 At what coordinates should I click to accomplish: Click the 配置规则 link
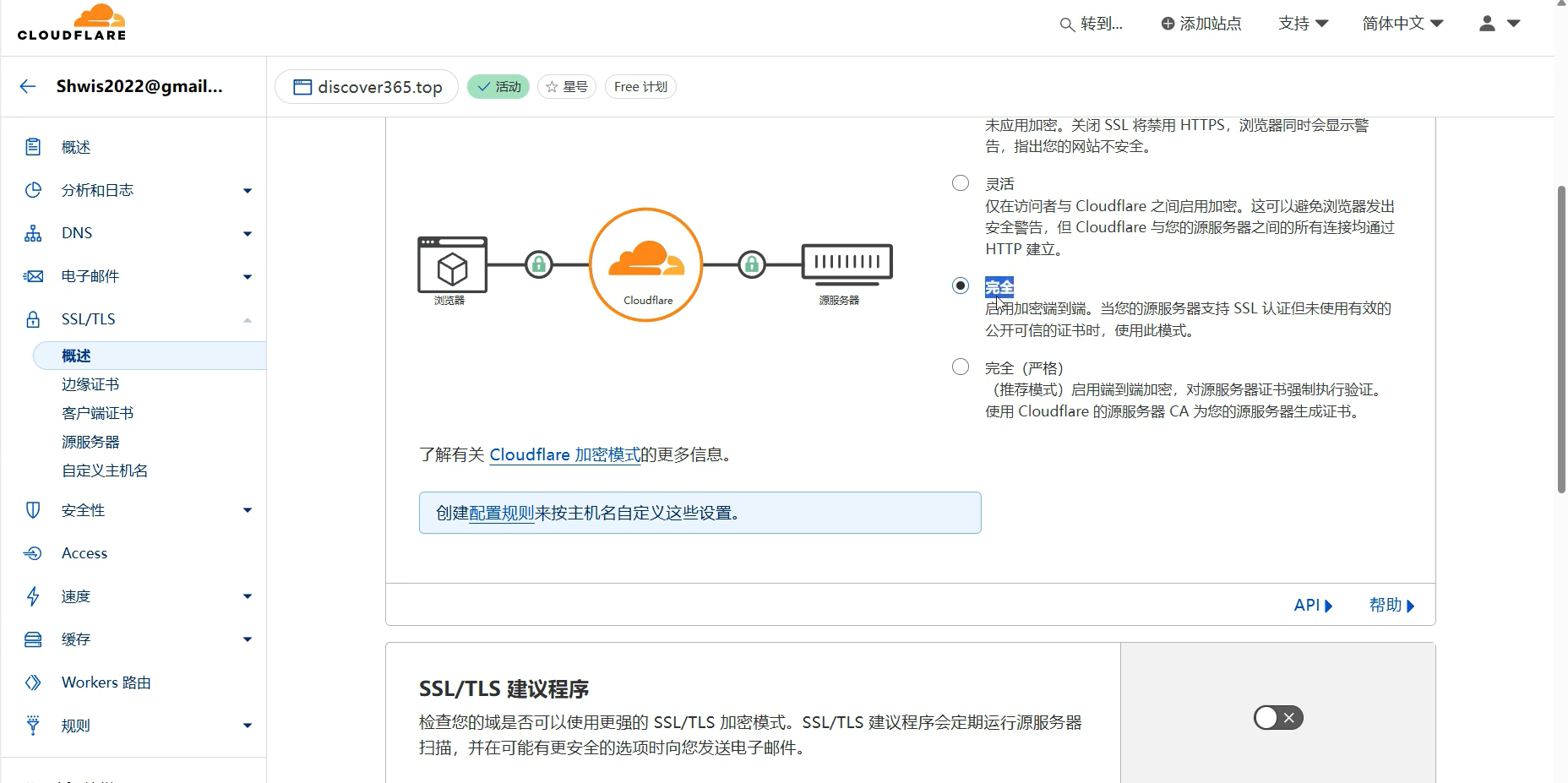point(501,513)
